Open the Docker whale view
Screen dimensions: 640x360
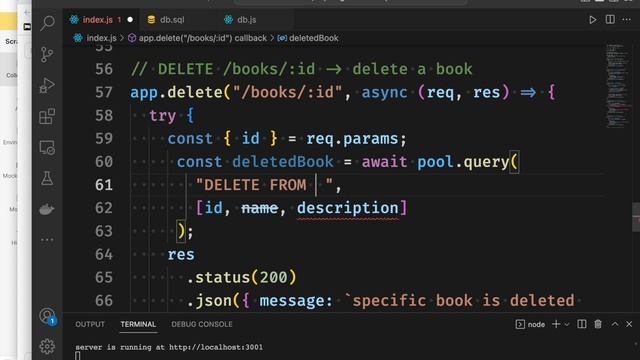[x=47, y=209]
